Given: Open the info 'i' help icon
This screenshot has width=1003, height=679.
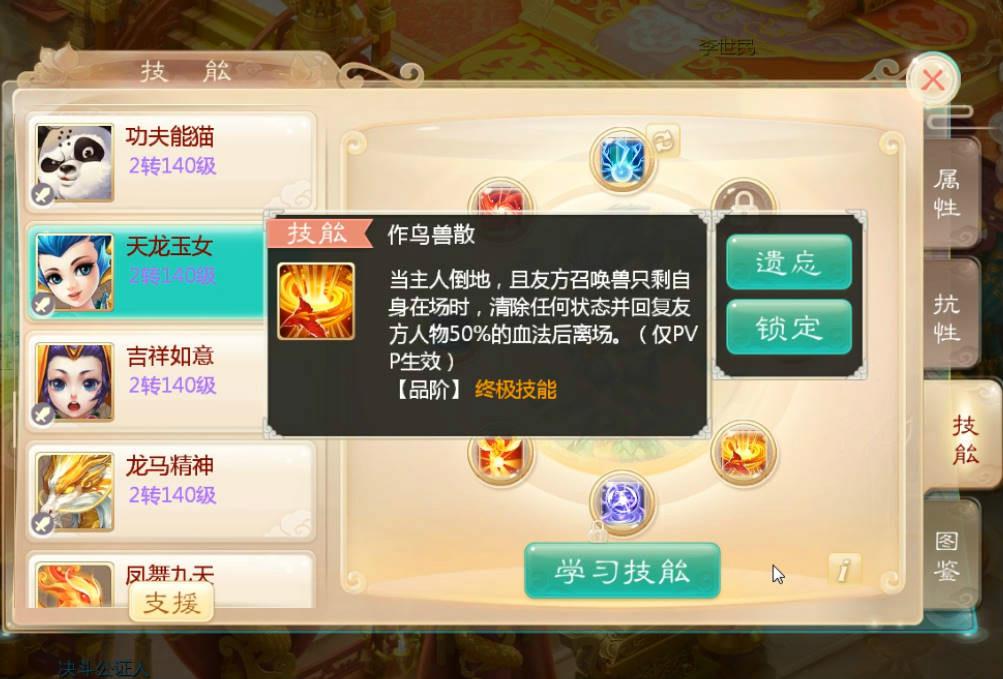Looking at the screenshot, I should point(844,568).
